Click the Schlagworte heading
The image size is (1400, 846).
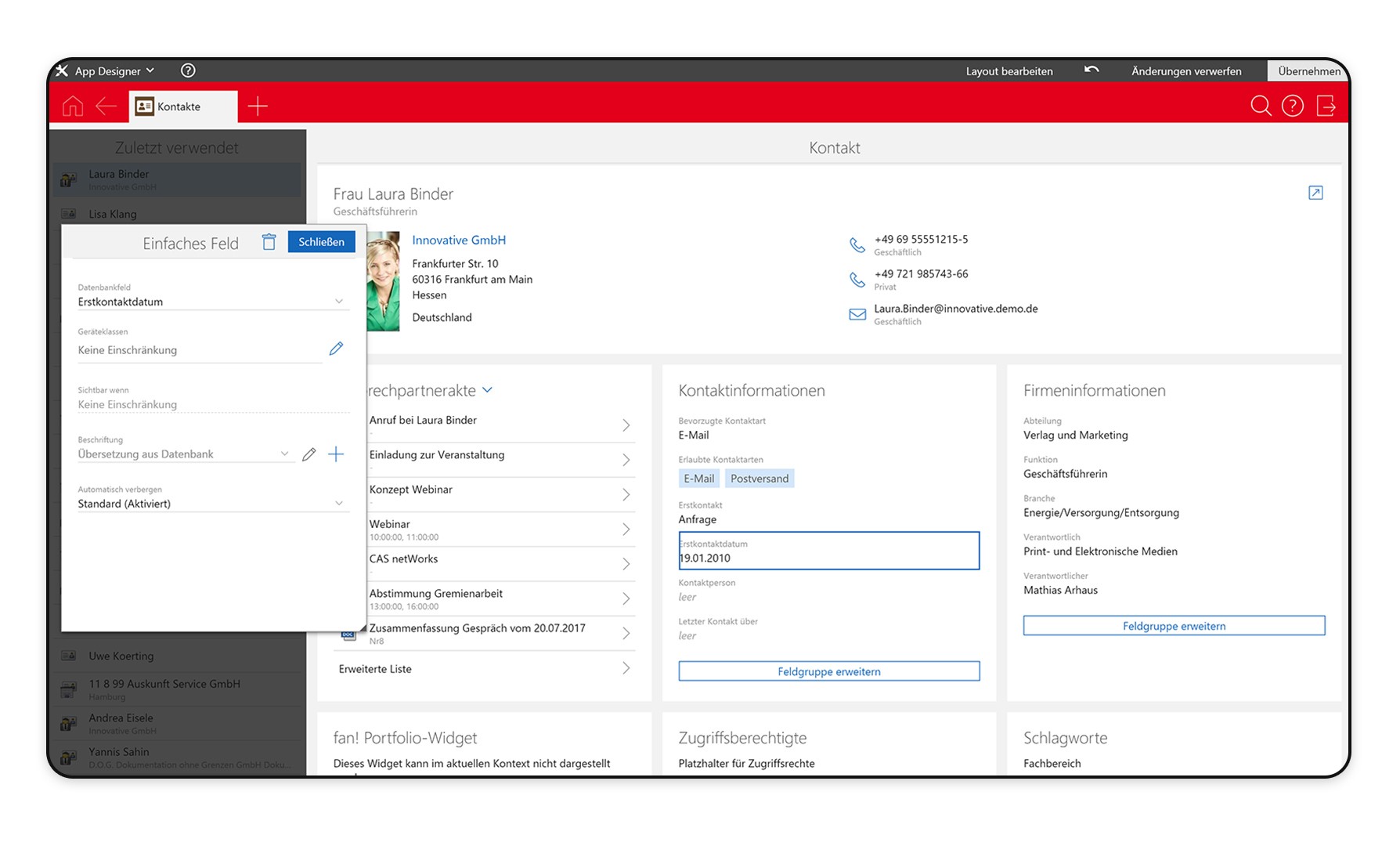pyautogui.click(x=1066, y=738)
